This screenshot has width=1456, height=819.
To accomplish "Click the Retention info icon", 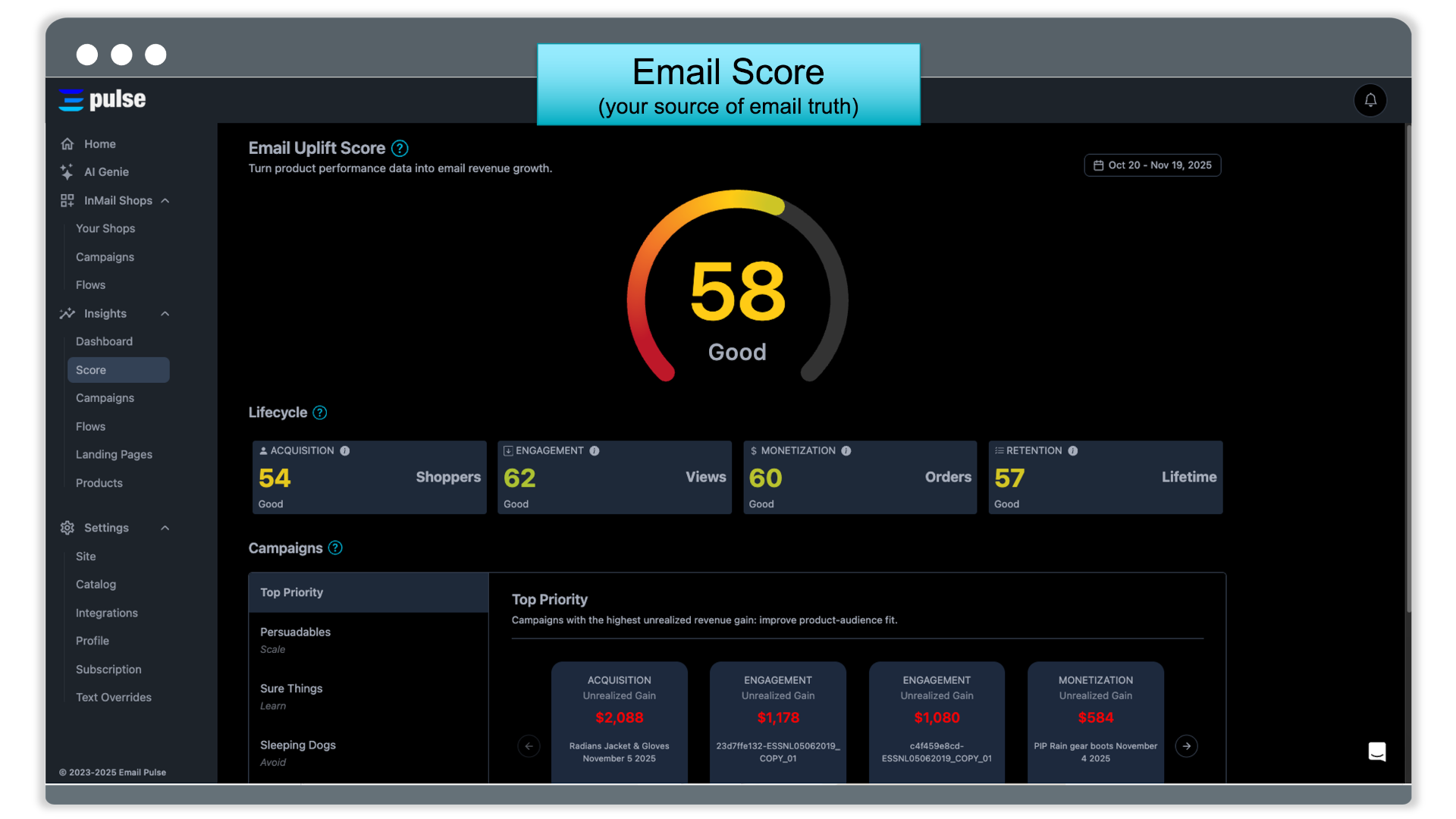I will [x=1072, y=450].
